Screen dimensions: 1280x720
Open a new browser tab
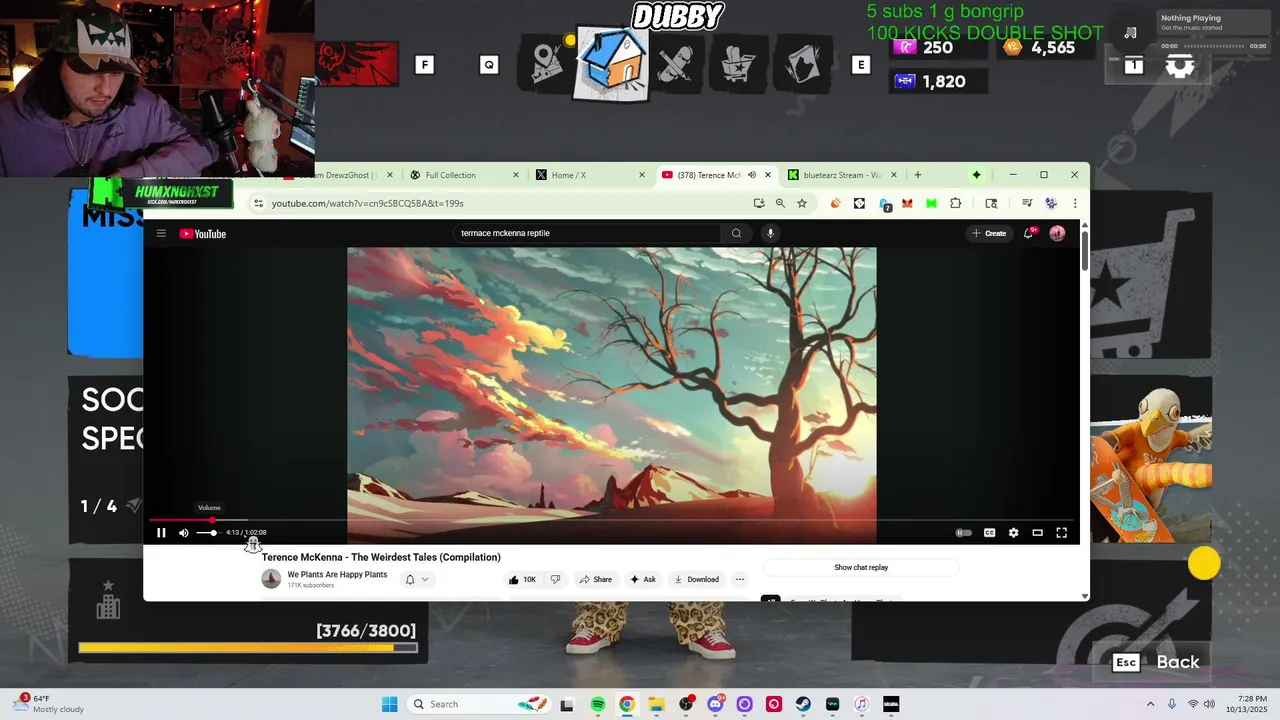coord(918,175)
